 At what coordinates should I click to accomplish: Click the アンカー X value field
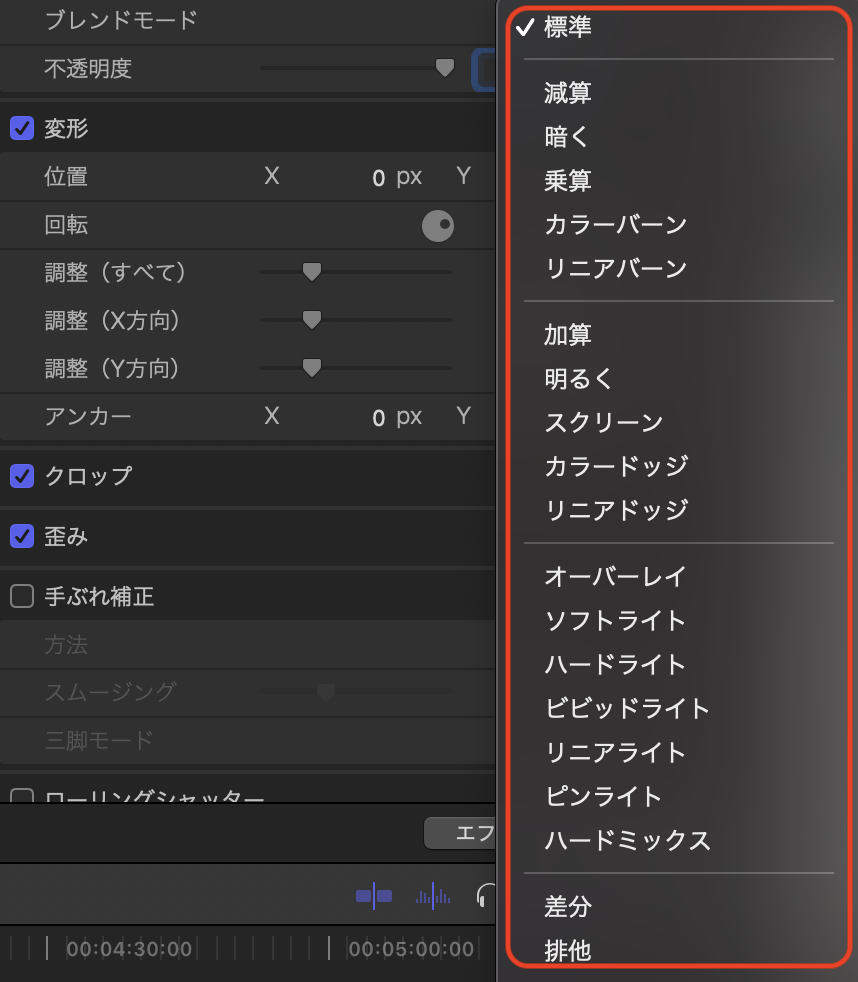pos(378,417)
